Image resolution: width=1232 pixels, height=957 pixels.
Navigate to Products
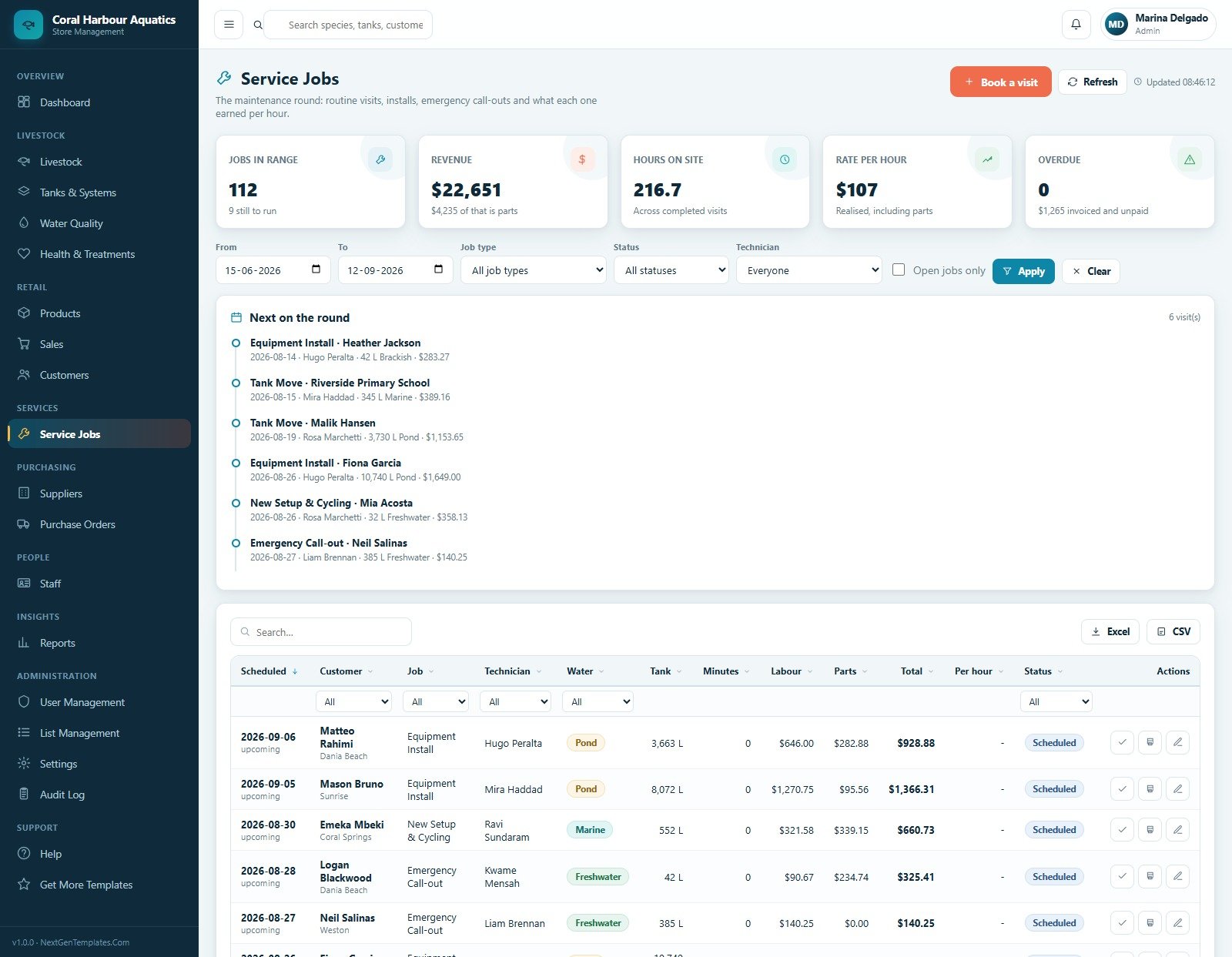[x=99, y=313]
